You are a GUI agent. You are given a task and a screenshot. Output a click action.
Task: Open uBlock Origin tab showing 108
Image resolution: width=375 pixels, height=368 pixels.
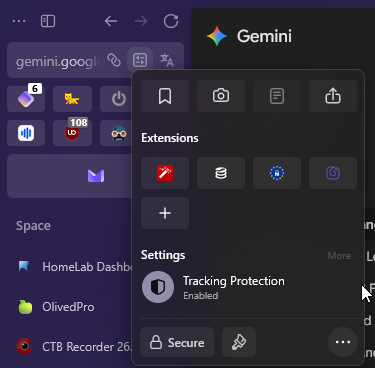72,133
